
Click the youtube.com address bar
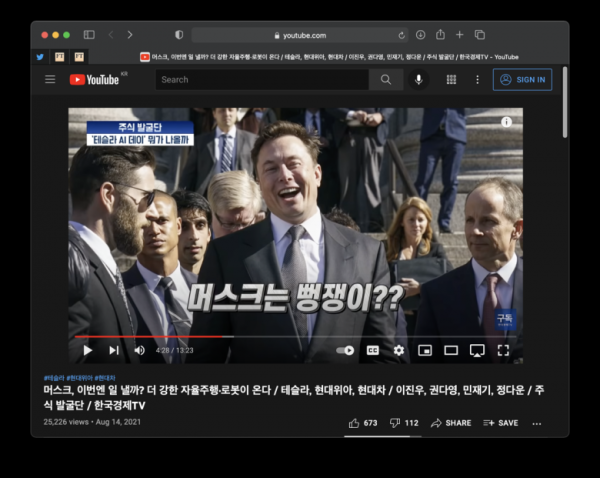(x=300, y=35)
